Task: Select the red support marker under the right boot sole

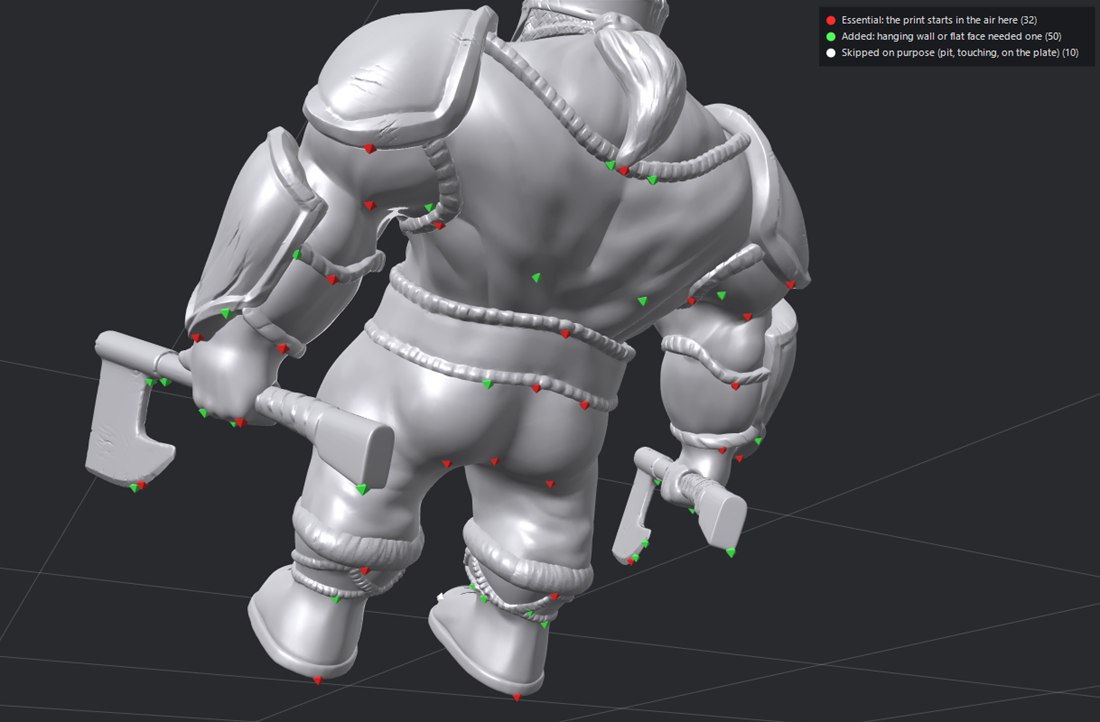Action: [517, 697]
